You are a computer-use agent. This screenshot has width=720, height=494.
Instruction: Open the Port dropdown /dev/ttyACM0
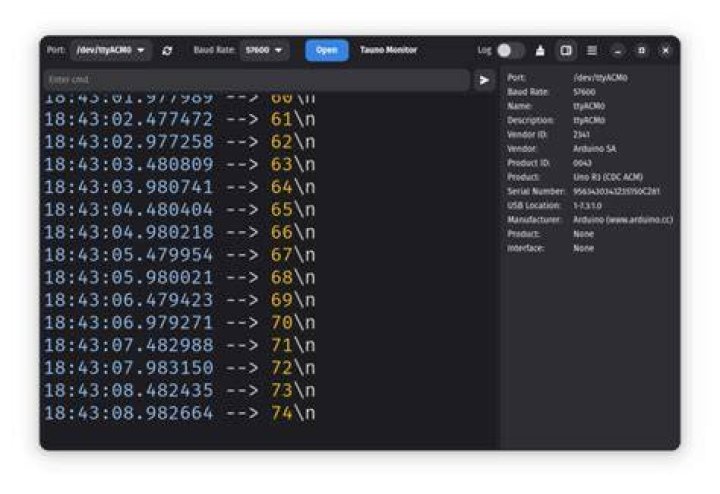point(111,50)
